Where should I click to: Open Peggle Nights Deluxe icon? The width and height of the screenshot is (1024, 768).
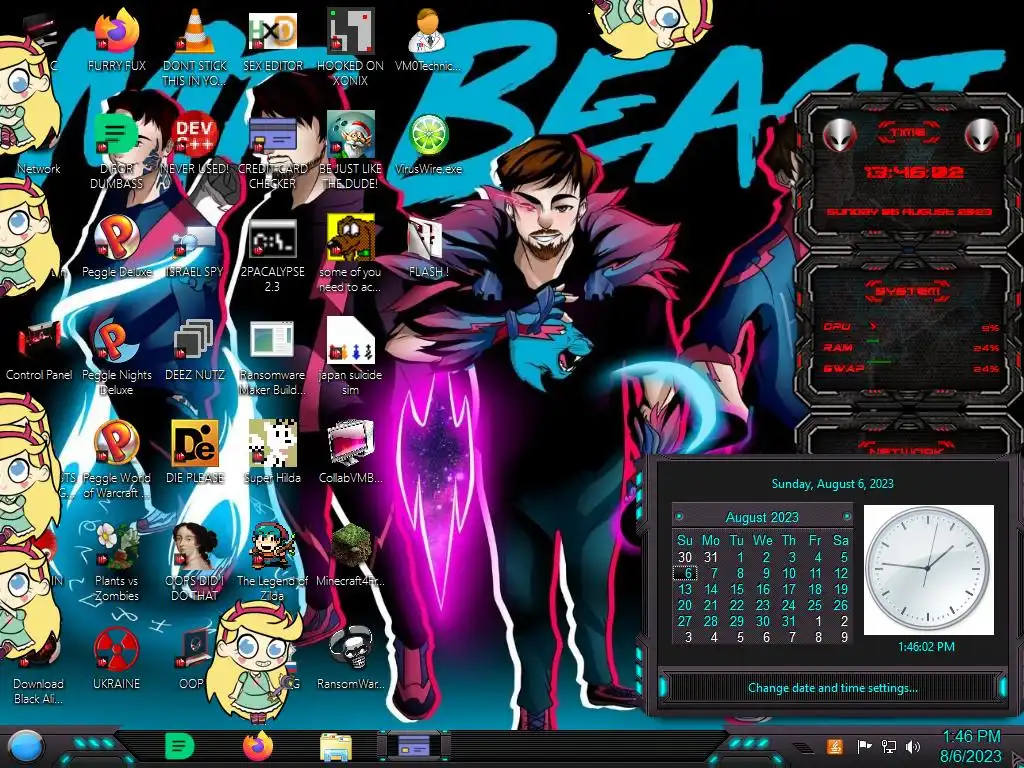pos(116,342)
